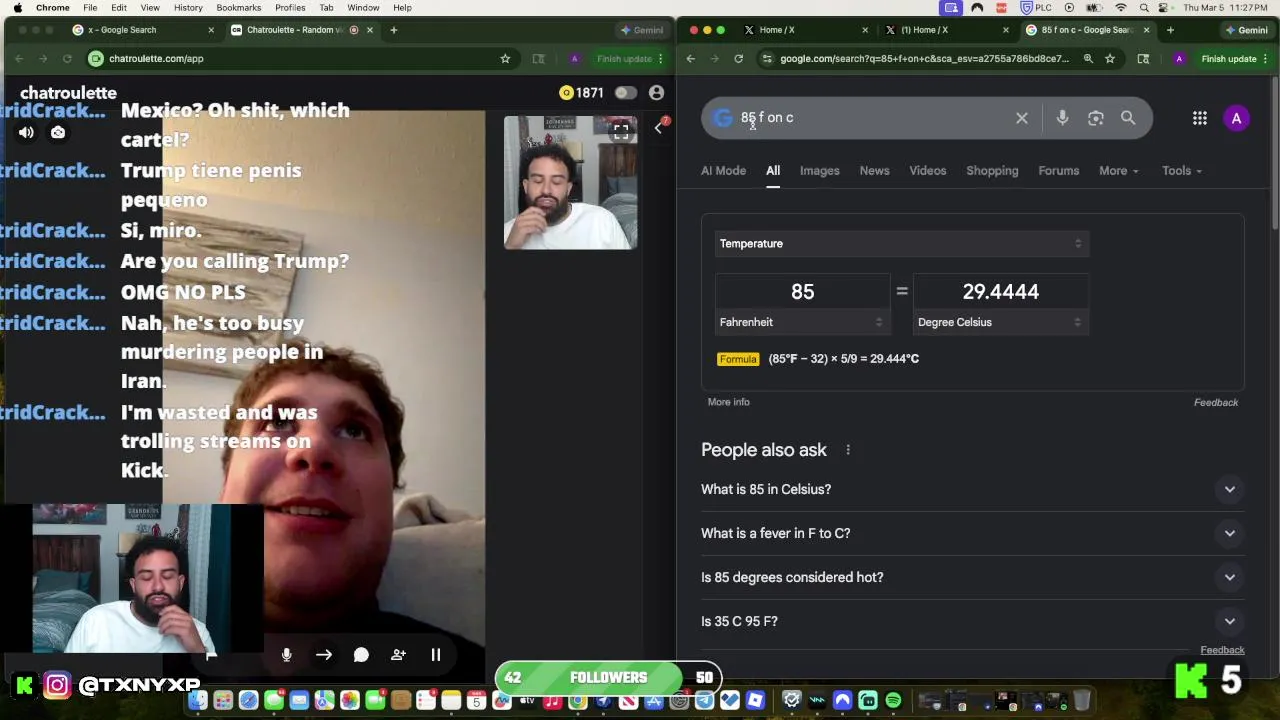Toggle the switch beside the coin balance
Image resolution: width=1280 pixels, height=720 pixels.
(x=625, y=93)
